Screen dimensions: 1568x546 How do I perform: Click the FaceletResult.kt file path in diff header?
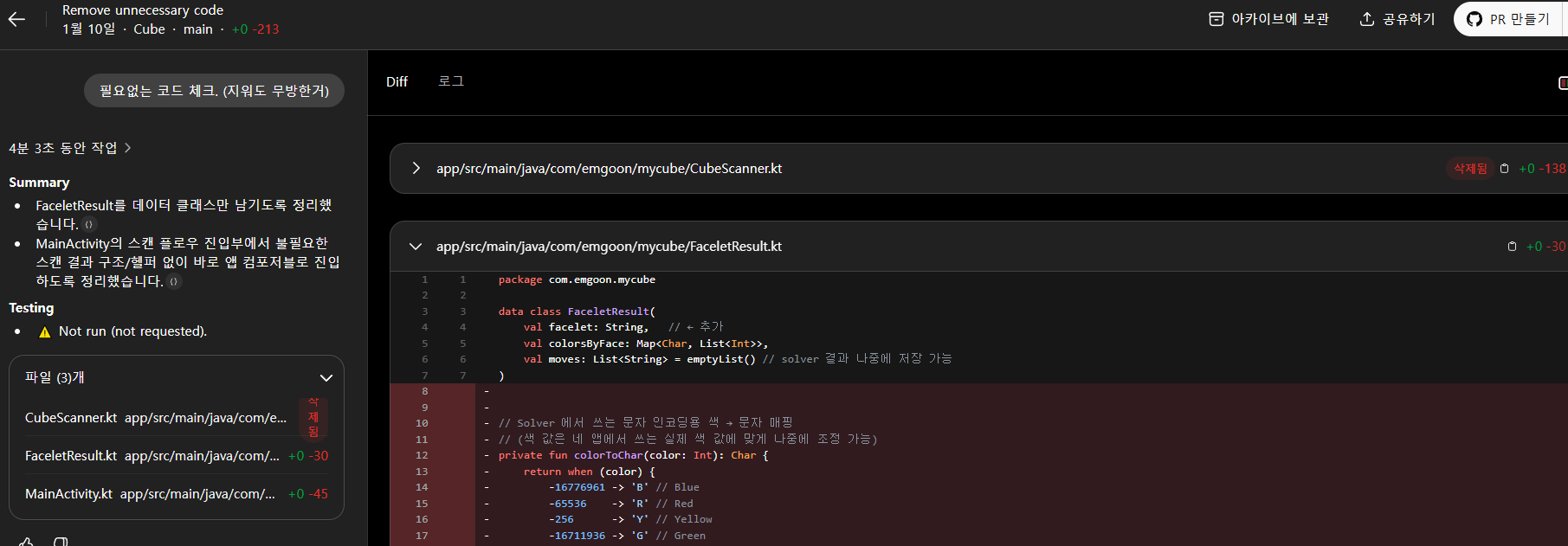pyautogui.click(x=609, y=247)
